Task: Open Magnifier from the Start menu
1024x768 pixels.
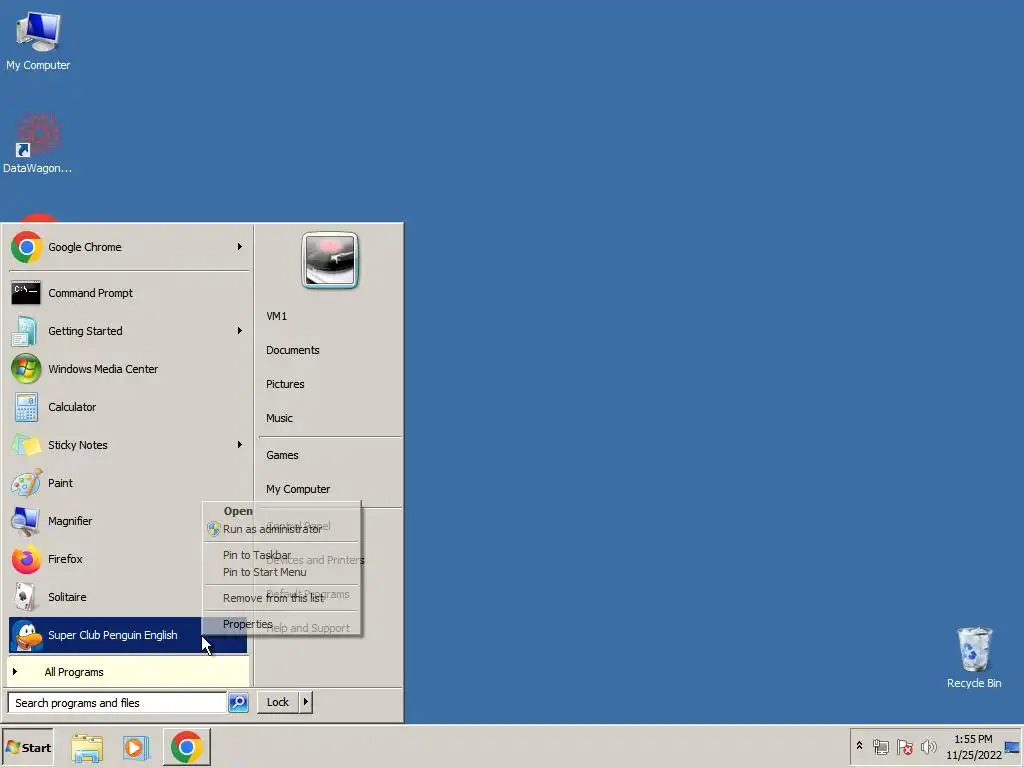Action: (104, 521)
